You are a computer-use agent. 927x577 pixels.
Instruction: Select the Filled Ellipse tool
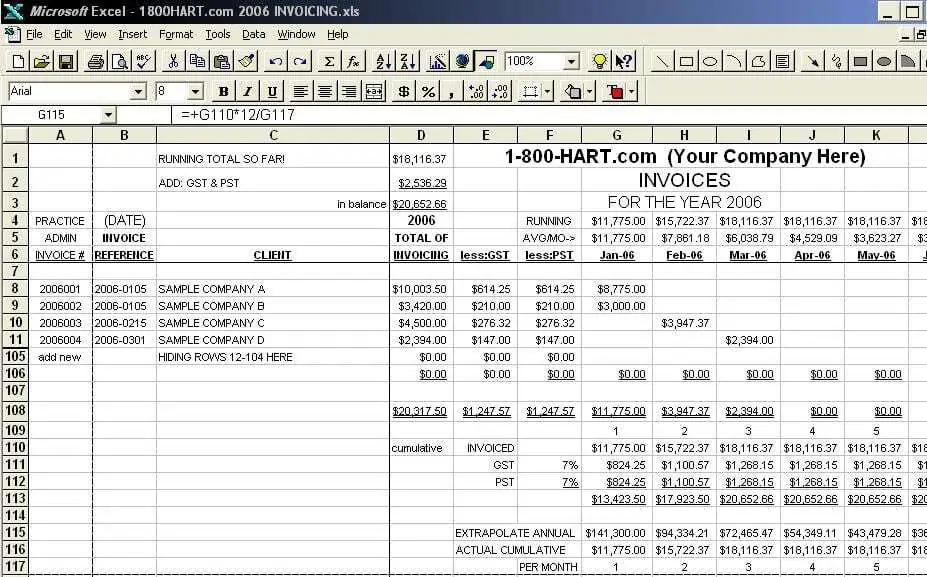pos(884,61)
